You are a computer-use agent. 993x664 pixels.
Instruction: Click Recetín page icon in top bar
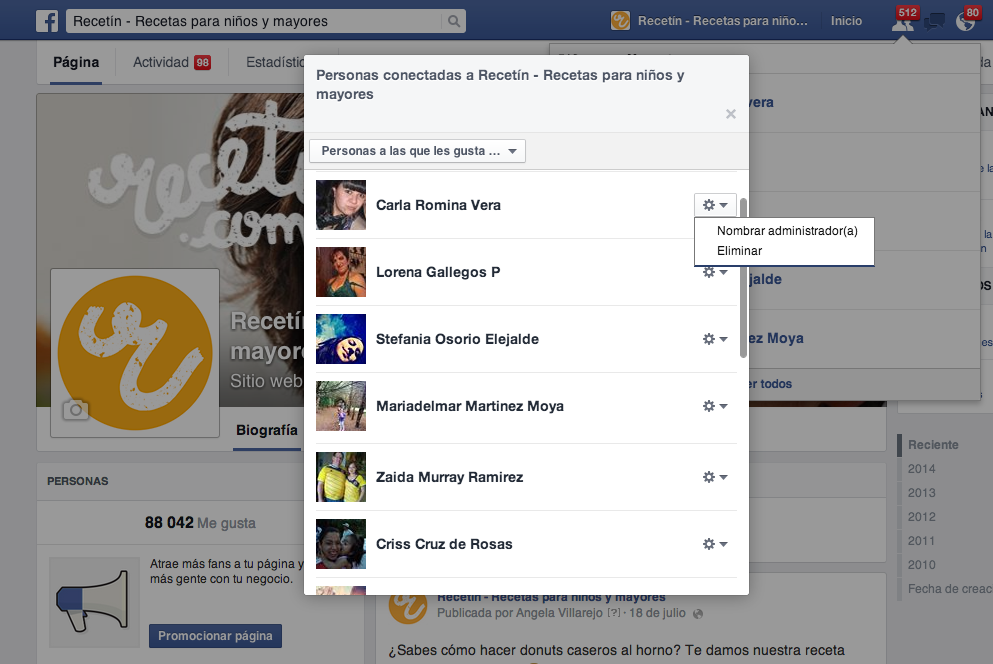[x=620, y=21]
